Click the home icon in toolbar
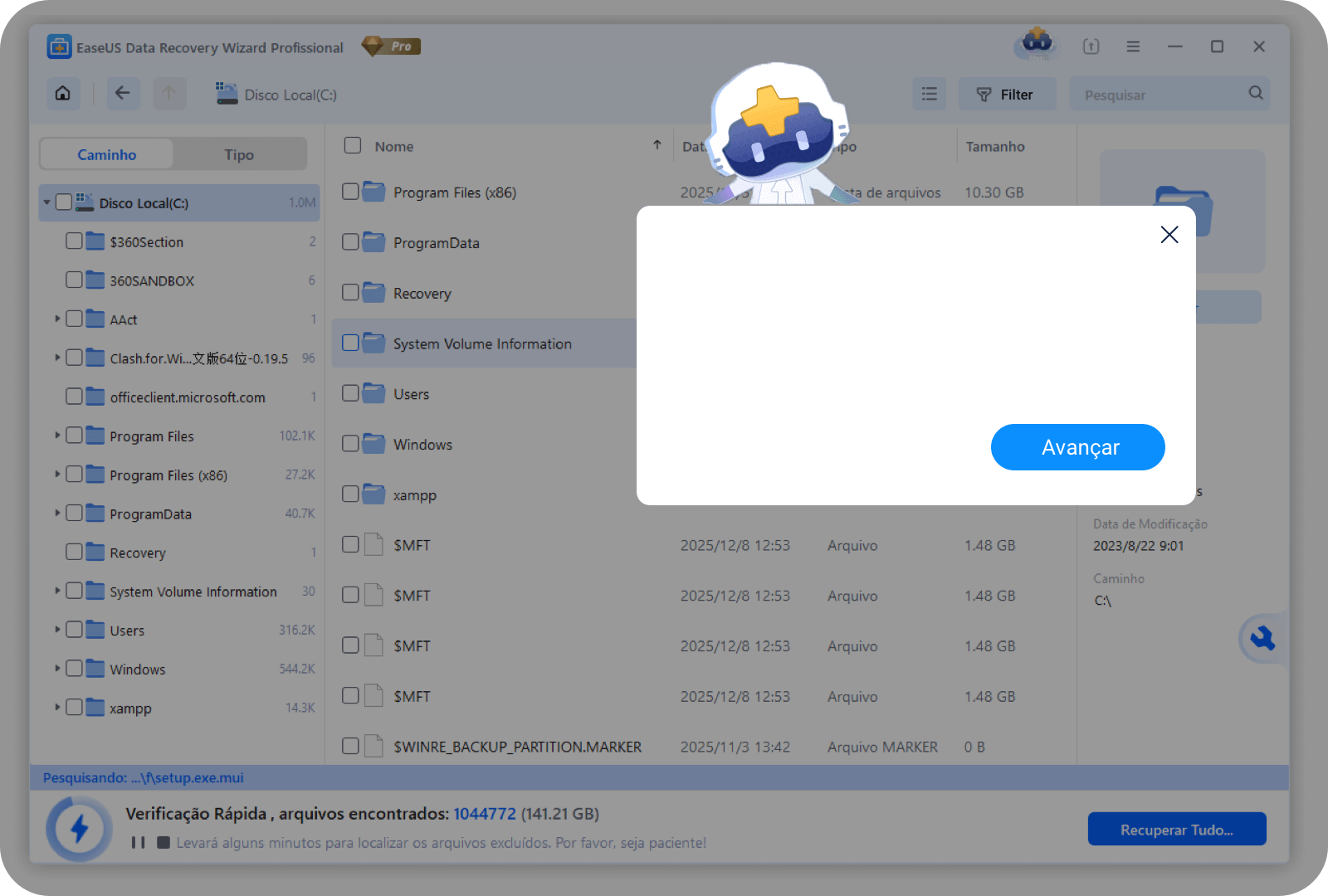Image resolution: width=1328 pixels, height=896 pixels. click(x=63, y=94)
